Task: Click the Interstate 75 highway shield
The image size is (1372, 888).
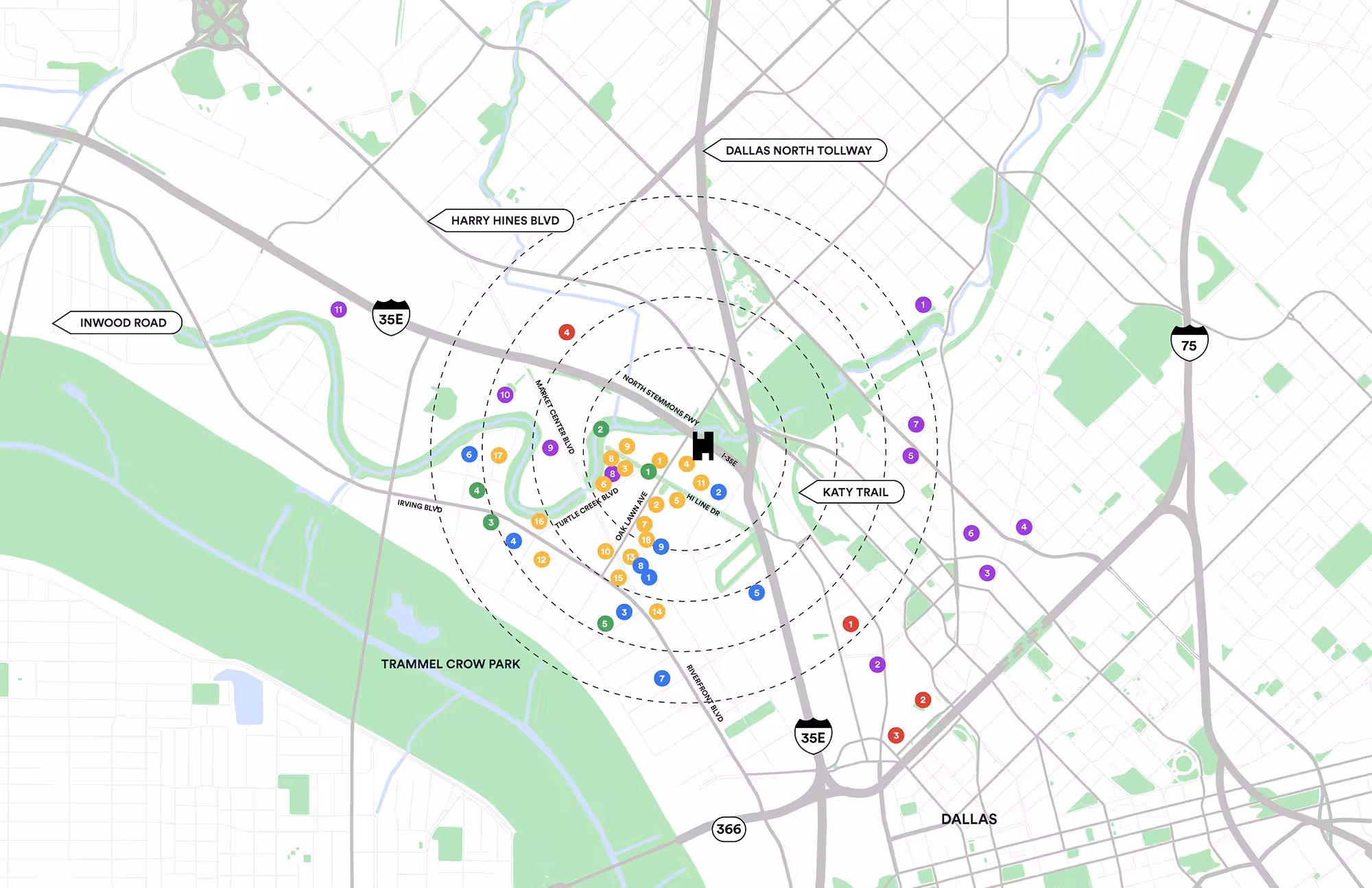Action: tap(1189, 343)
